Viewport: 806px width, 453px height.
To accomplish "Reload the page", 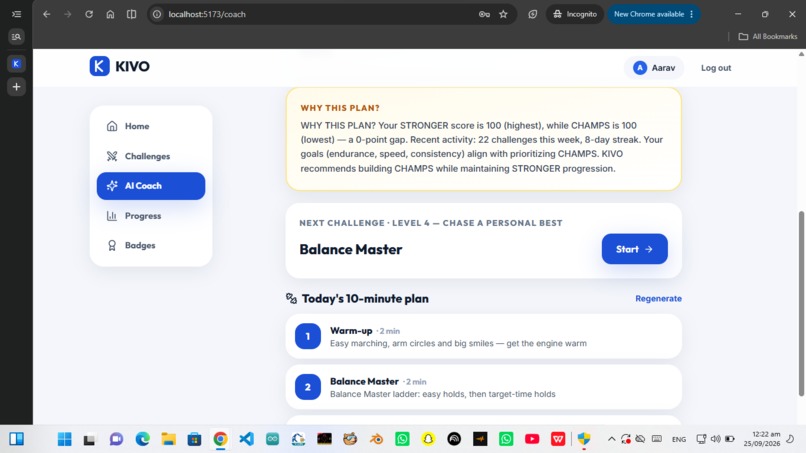I will [x=89, y=14].
